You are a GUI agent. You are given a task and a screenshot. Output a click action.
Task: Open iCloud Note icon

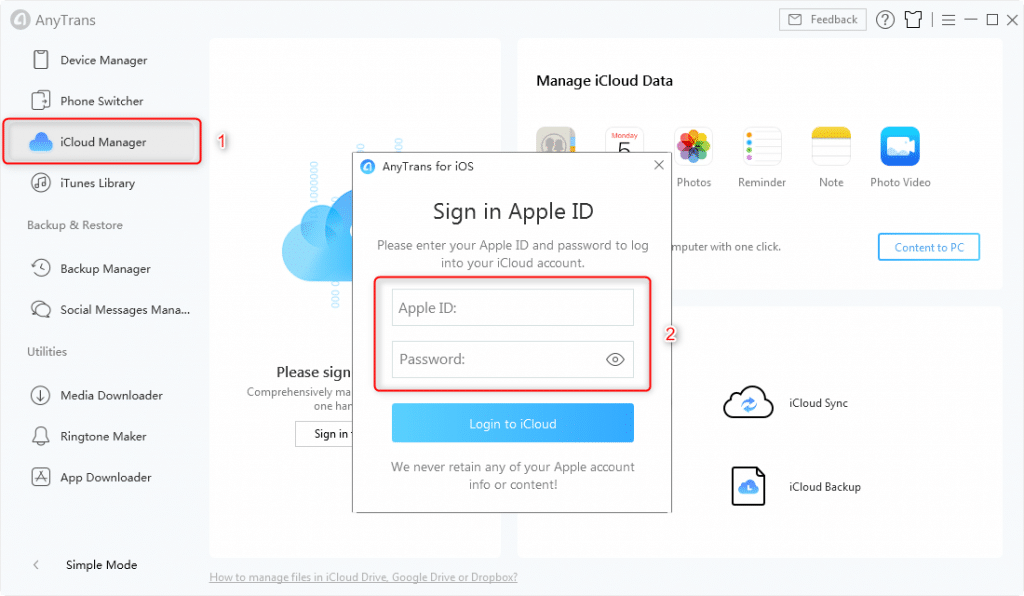[831, 146]
